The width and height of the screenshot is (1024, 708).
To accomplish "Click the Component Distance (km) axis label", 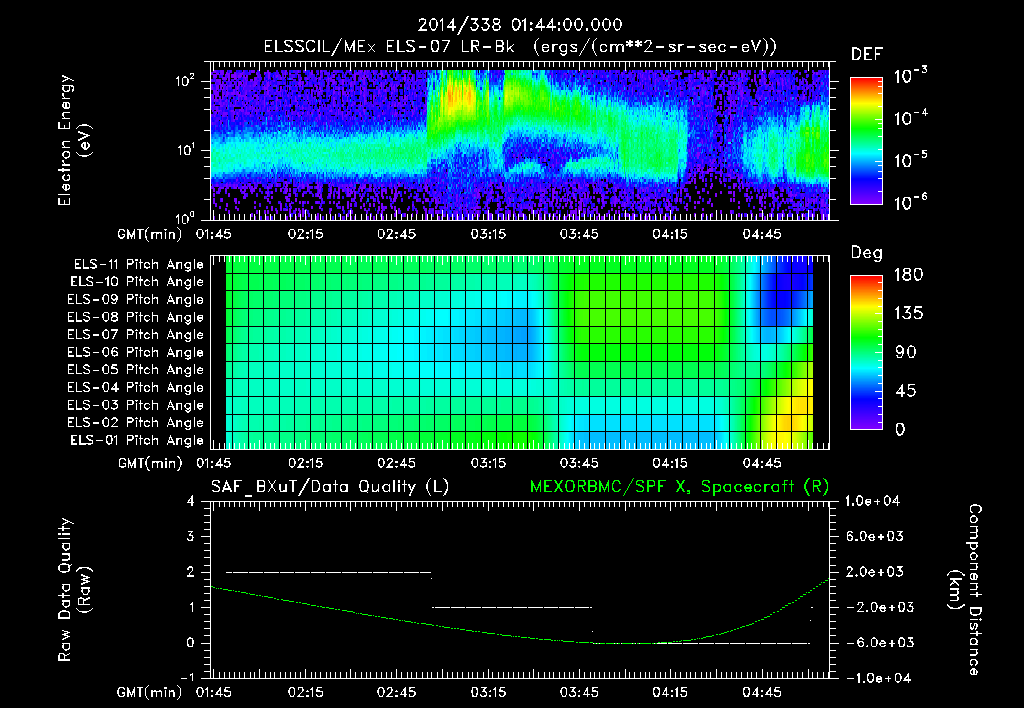I will pos(965,590).
